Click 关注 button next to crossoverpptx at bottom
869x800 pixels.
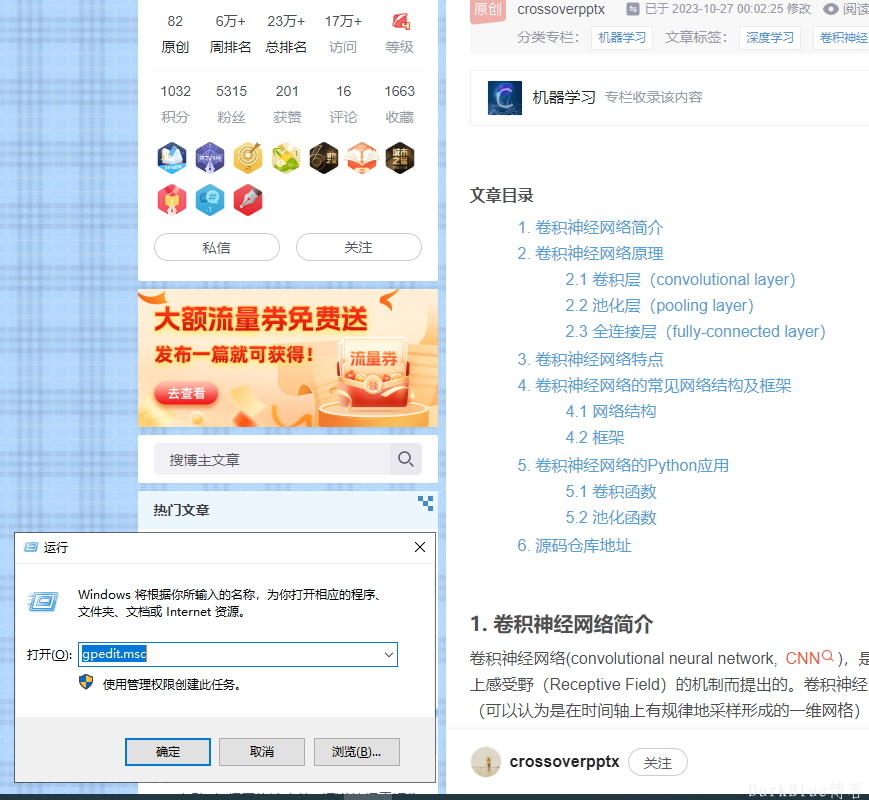(x=658, y=763)
